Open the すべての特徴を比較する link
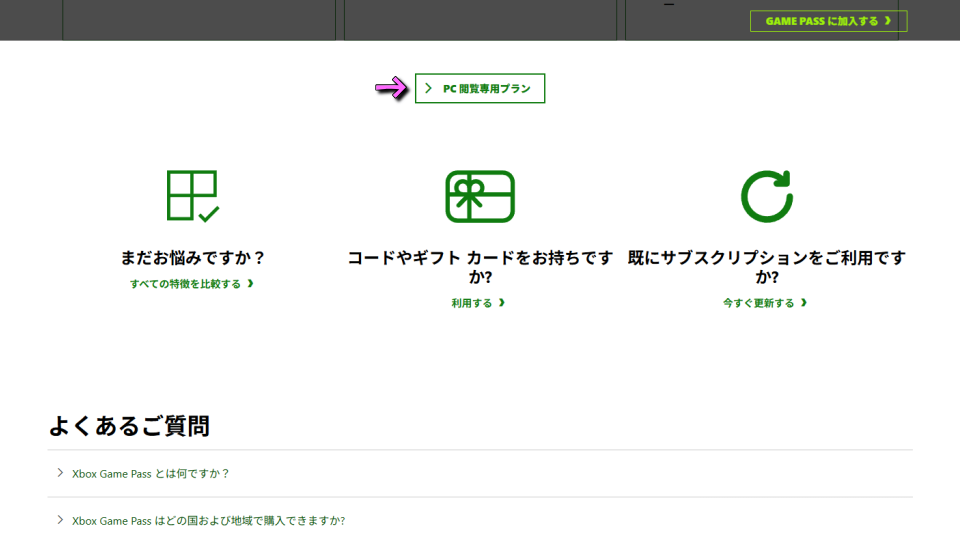Screen dimensions: 960x540 tap(186, 284)
